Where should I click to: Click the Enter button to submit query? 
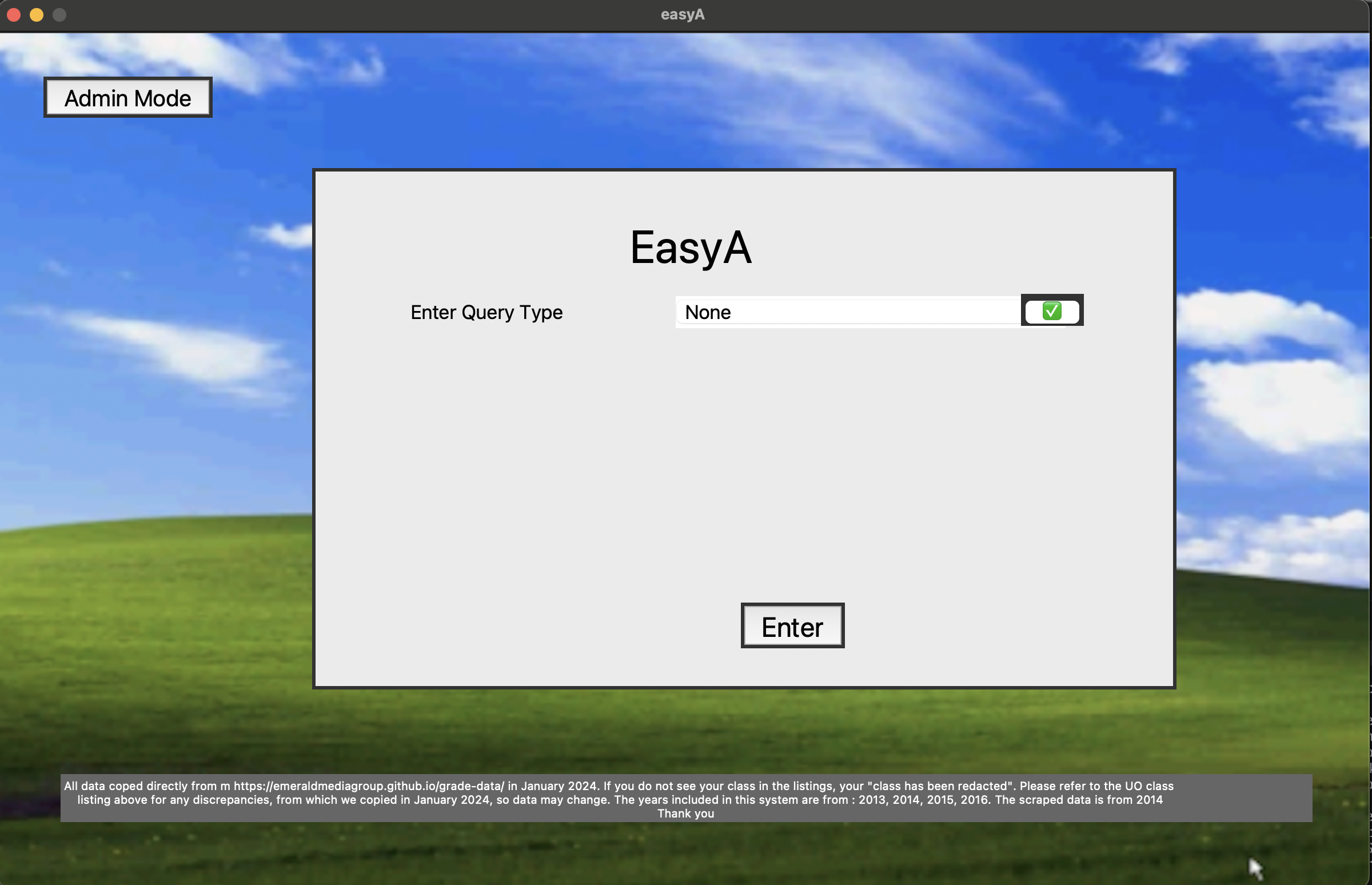click(792, 626)
